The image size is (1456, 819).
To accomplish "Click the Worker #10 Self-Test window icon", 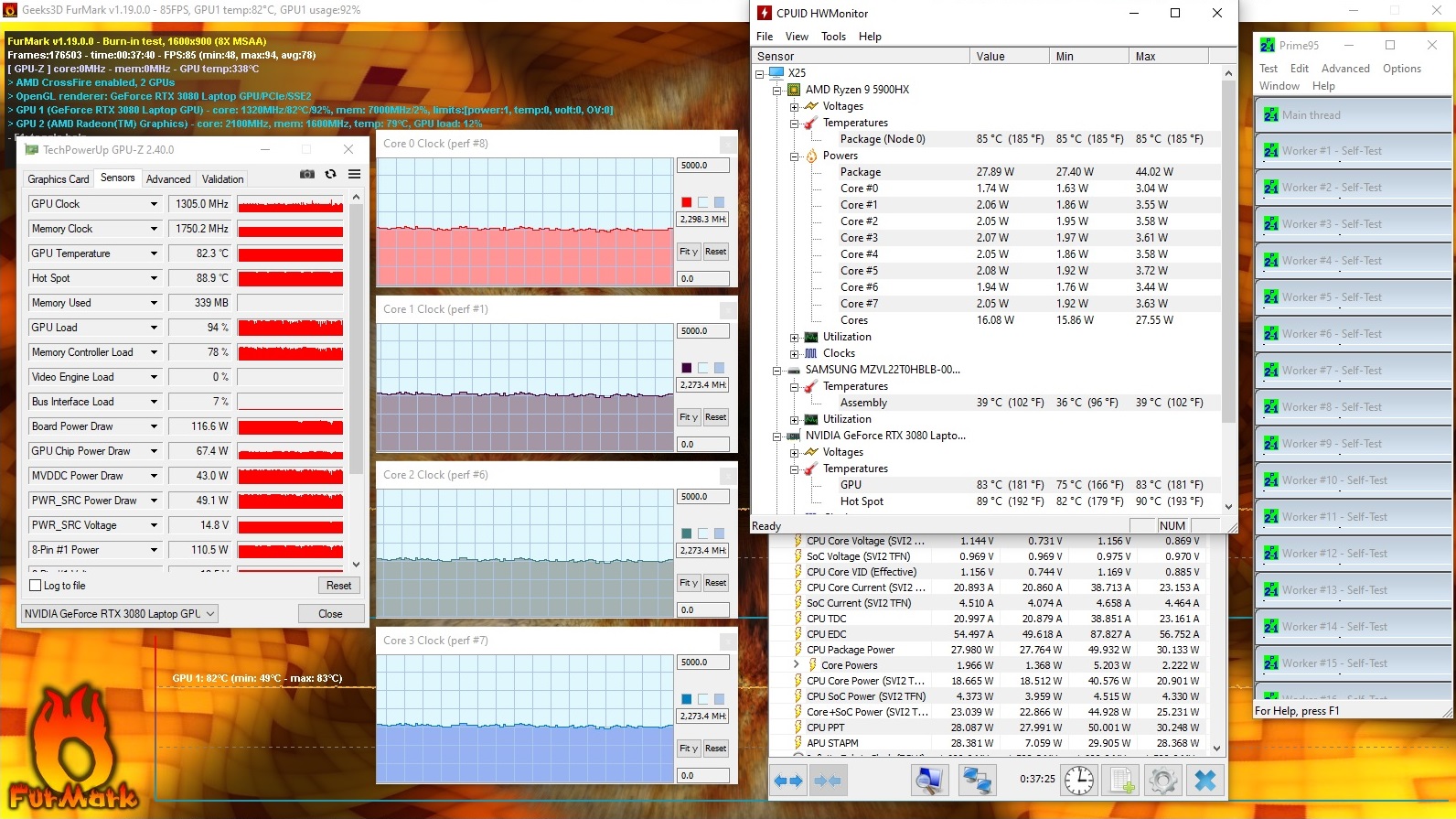I will (1270, 480).
